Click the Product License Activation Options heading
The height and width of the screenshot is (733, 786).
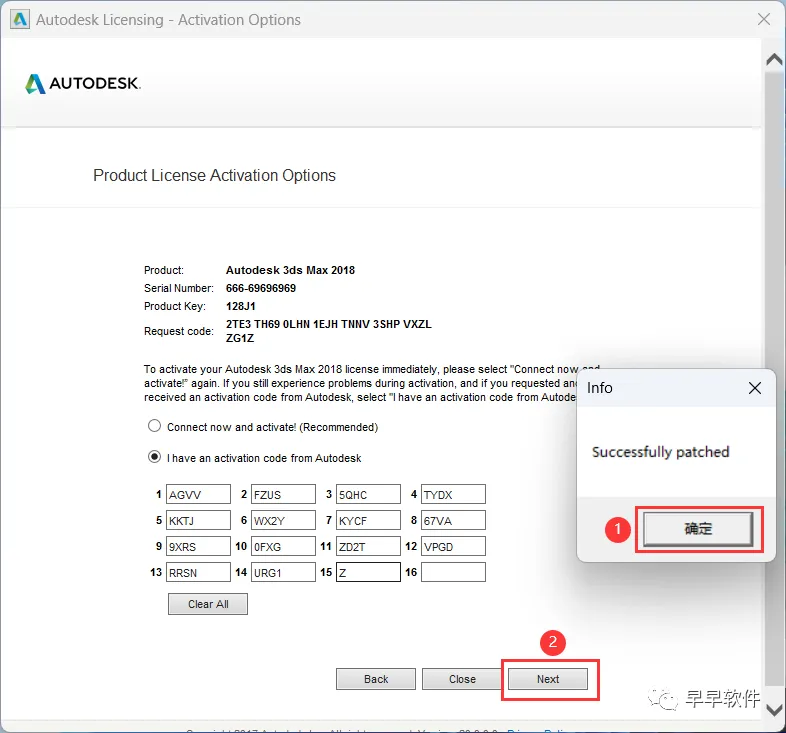(215, 175)
